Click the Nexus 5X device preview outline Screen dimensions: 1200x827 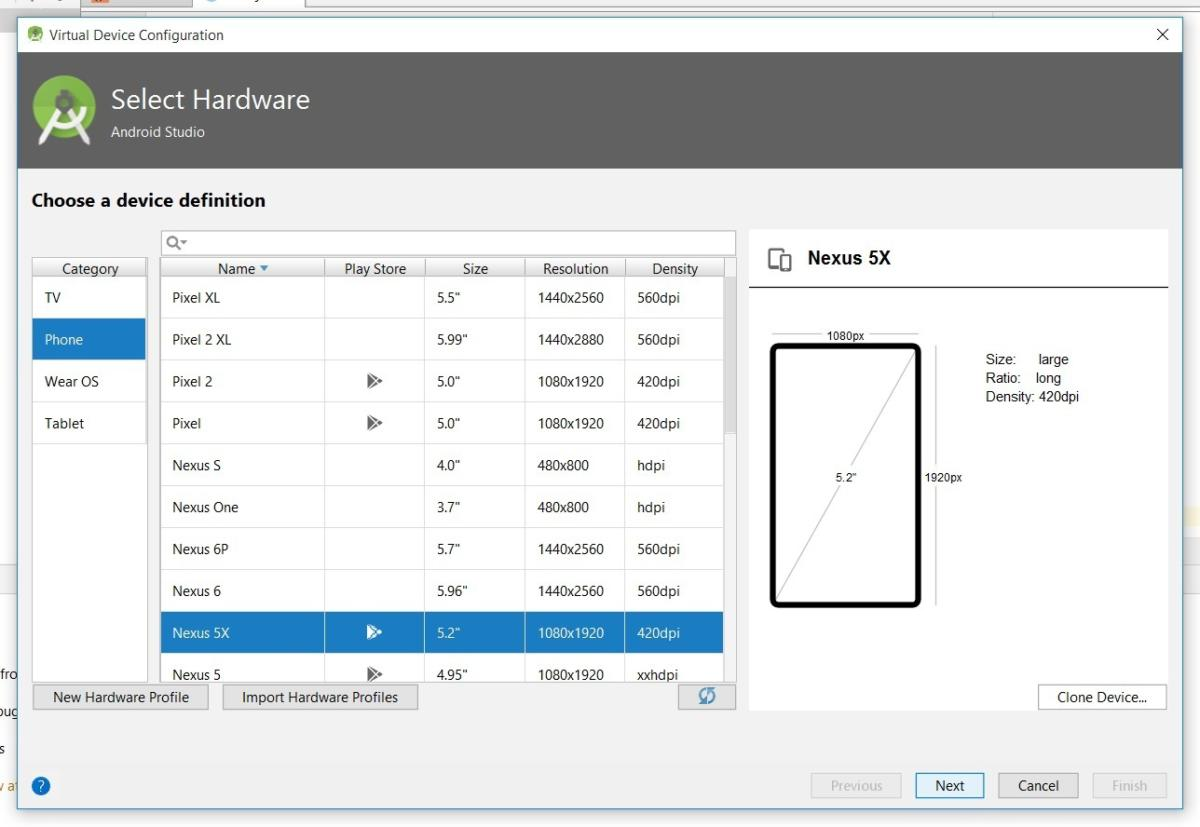click(x=845, y=475)
